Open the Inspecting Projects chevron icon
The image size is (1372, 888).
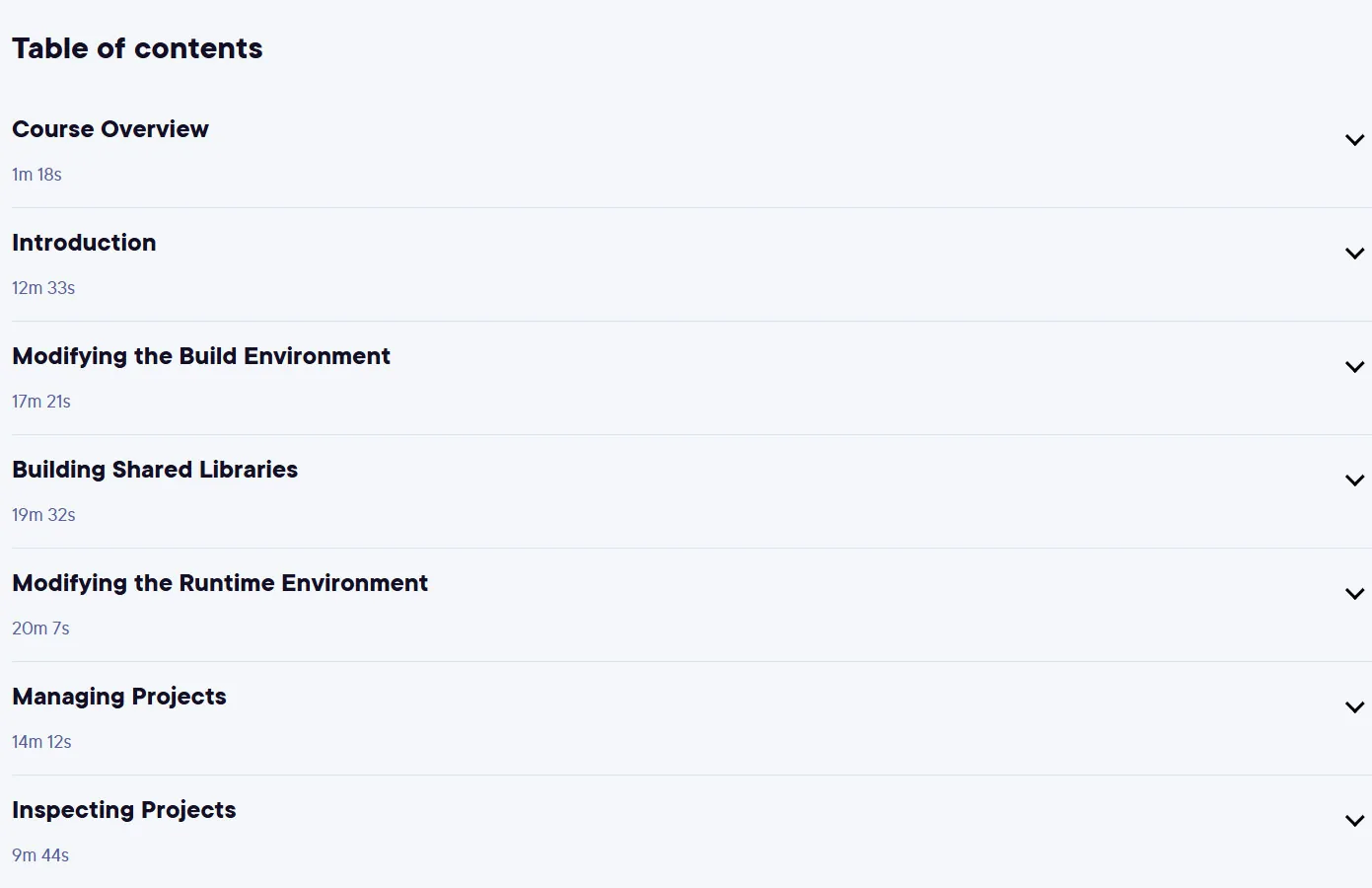pyautogui.click(x=1354, y=821)
